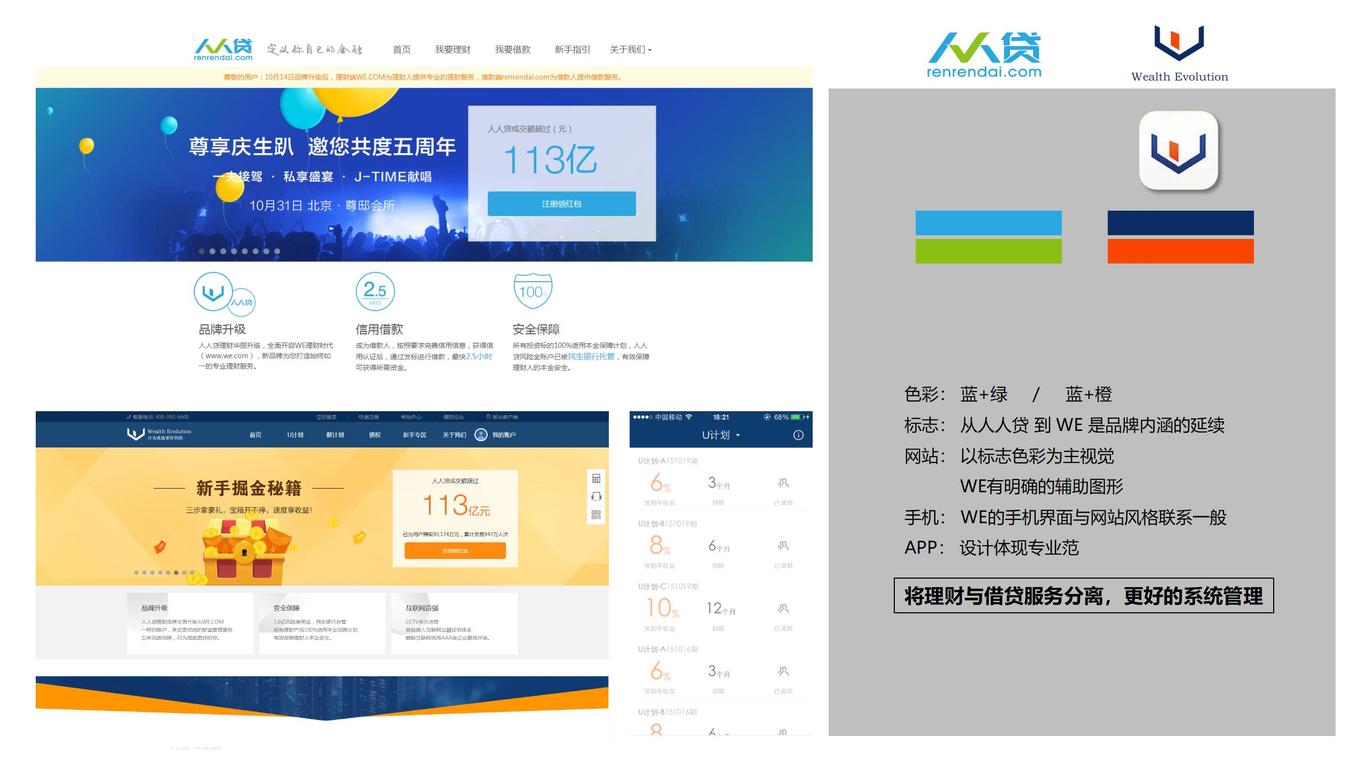This screenshot has width=1366, height=768.
Task: Open 我要借款 in the renrendai nav
Action: (x=512, y=49)
